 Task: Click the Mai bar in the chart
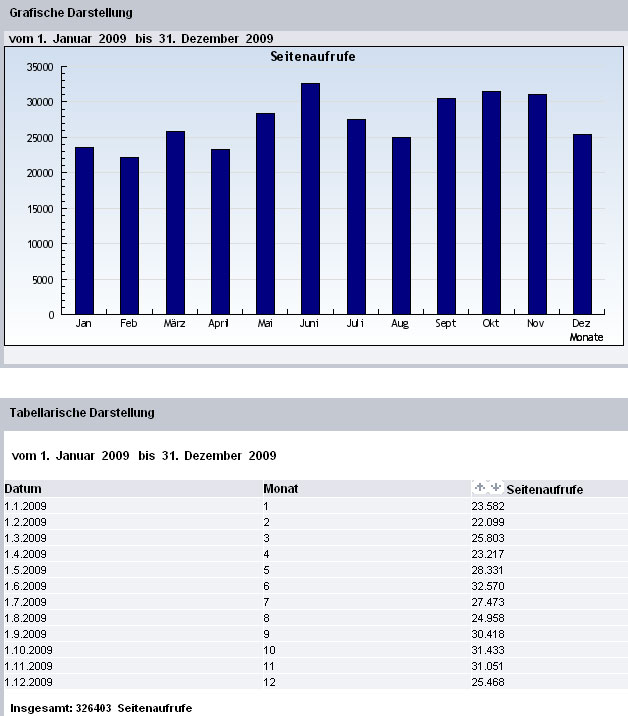265,213
